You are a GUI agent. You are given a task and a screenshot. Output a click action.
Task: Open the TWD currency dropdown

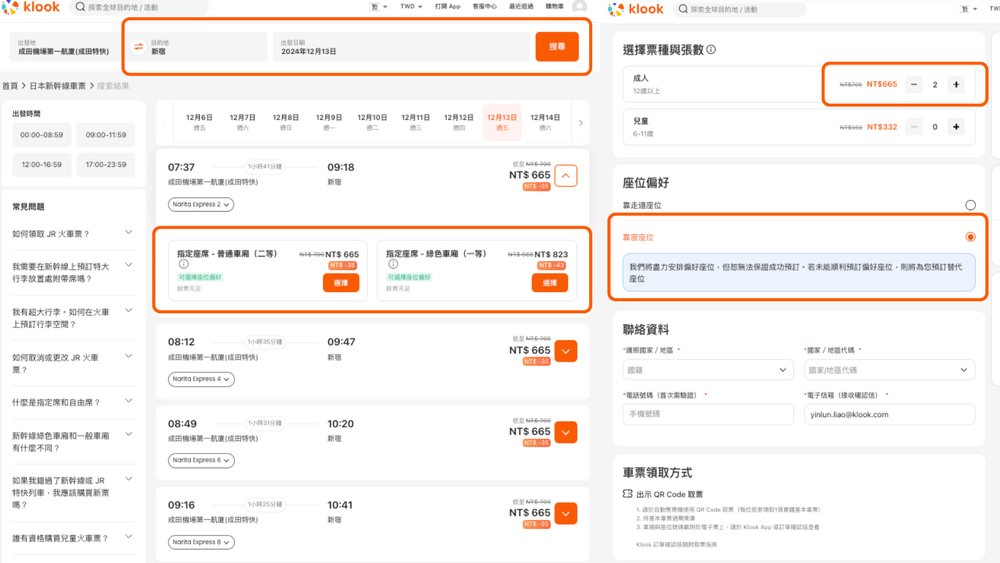(x=411, y=6)
